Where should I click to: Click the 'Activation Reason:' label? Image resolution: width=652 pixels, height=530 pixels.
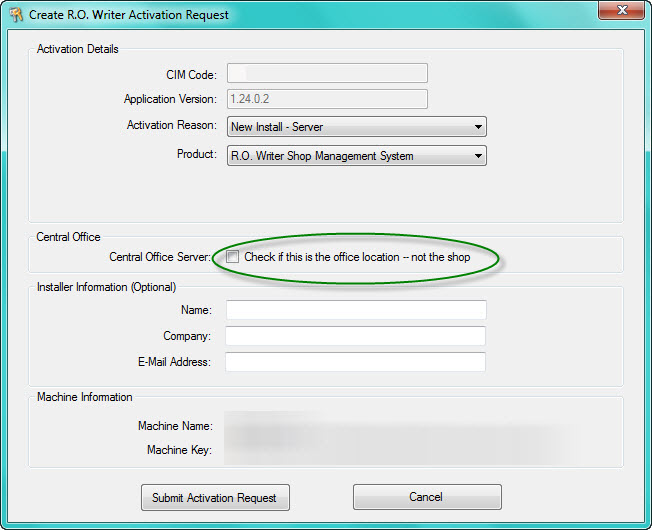click(172, 125)
